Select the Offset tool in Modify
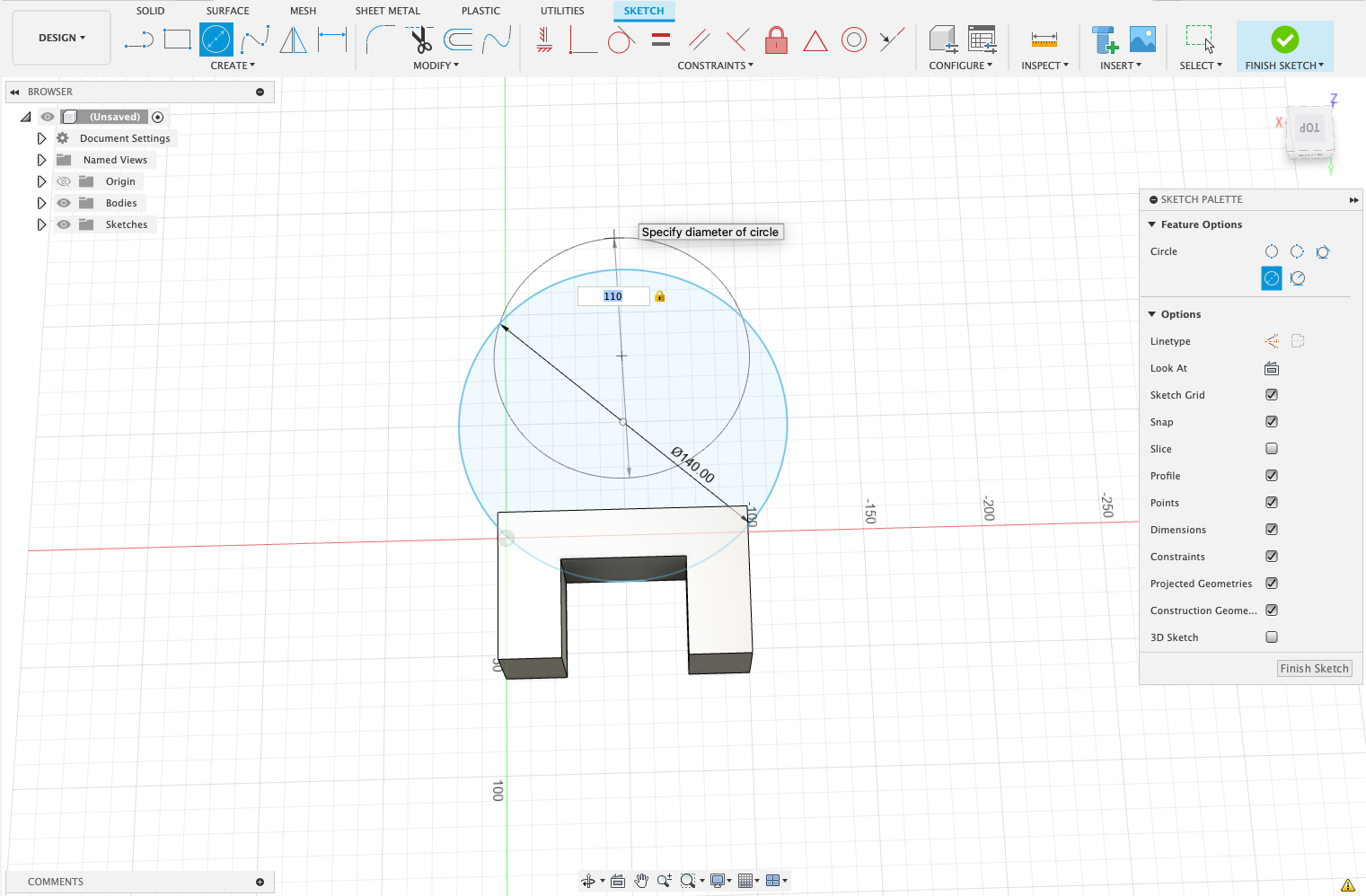The image size is (1366, 896). pos(458,40)
